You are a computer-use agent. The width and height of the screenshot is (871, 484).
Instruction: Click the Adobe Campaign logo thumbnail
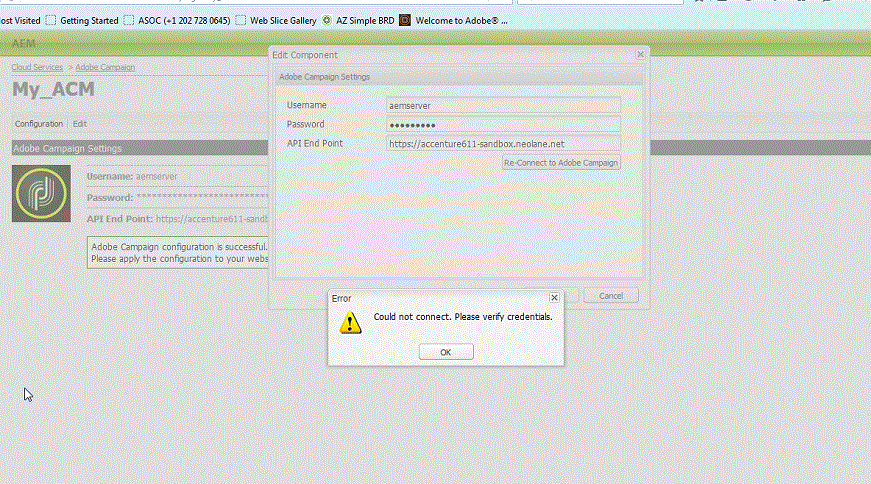coord(41,193)
